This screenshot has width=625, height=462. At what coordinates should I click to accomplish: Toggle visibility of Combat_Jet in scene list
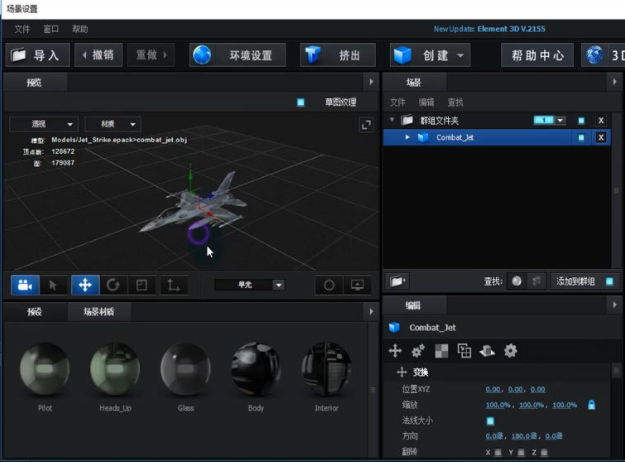point(581,137)
